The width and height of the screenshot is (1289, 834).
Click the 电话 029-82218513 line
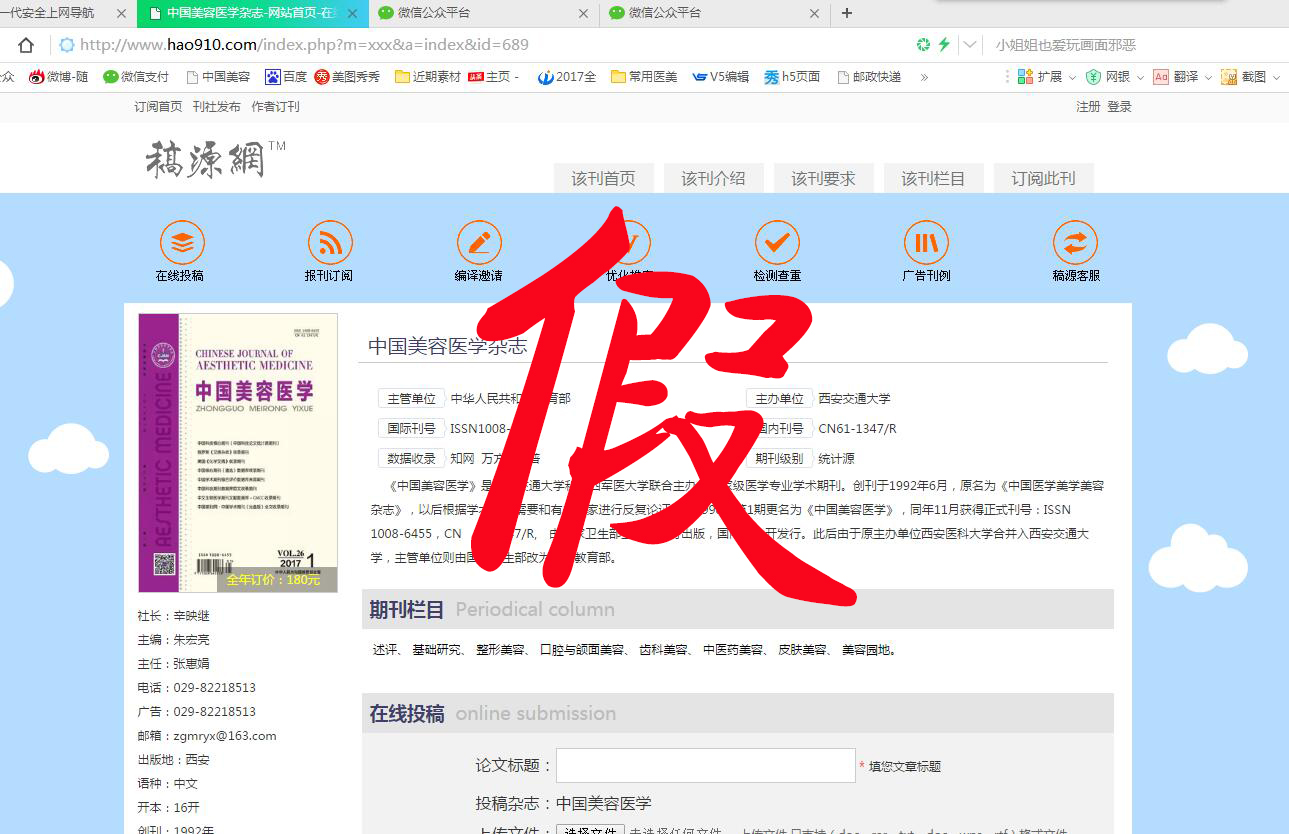[x=197, y=688]
